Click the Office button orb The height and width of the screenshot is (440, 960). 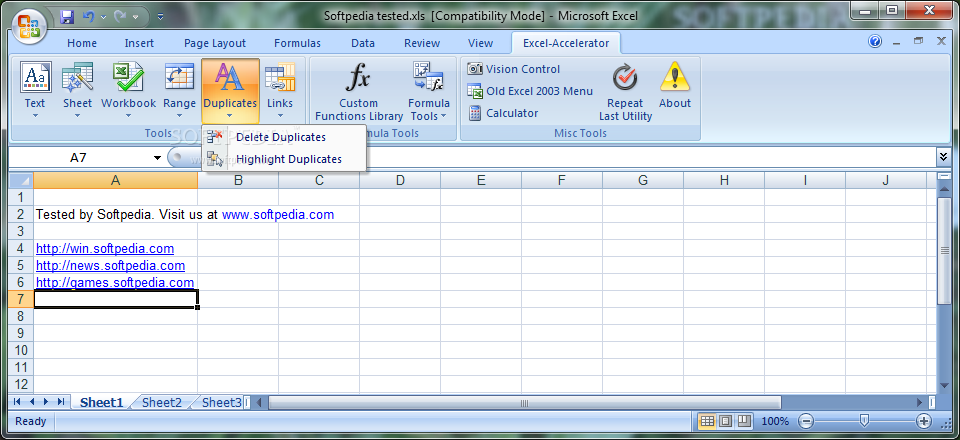click(x=28, y=26)
